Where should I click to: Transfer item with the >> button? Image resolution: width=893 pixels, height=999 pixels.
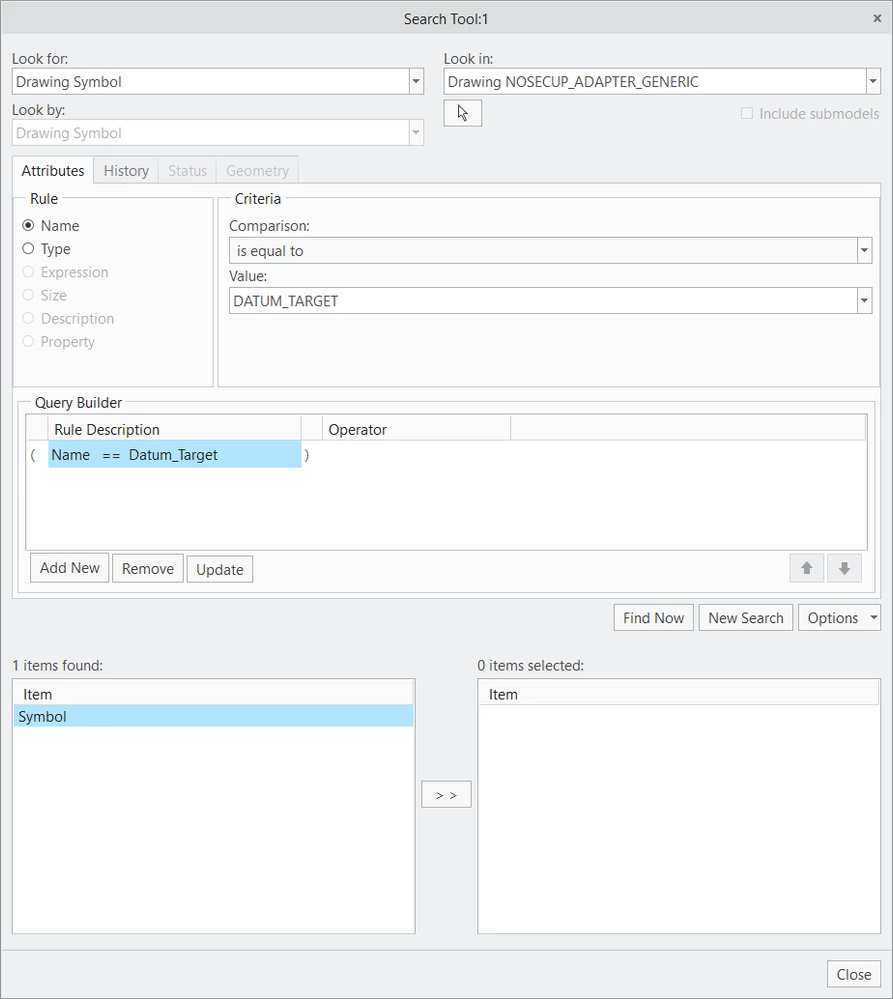pos(446,794)
